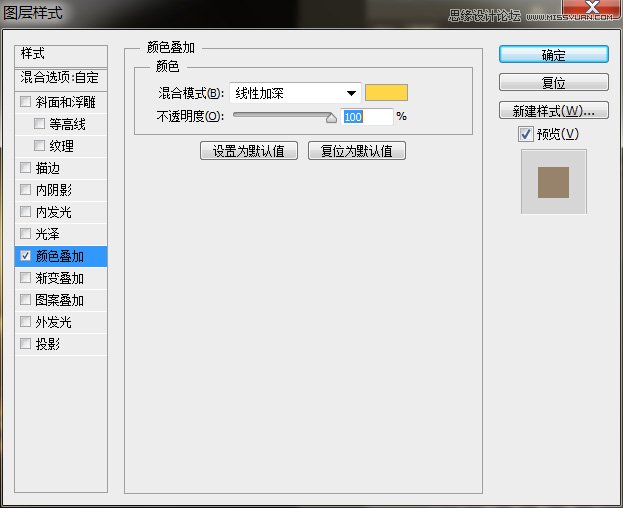Click the 复位 button
The height and width of the screenshot is (508, 623).
pyautogui.click(x=553, y=83)
